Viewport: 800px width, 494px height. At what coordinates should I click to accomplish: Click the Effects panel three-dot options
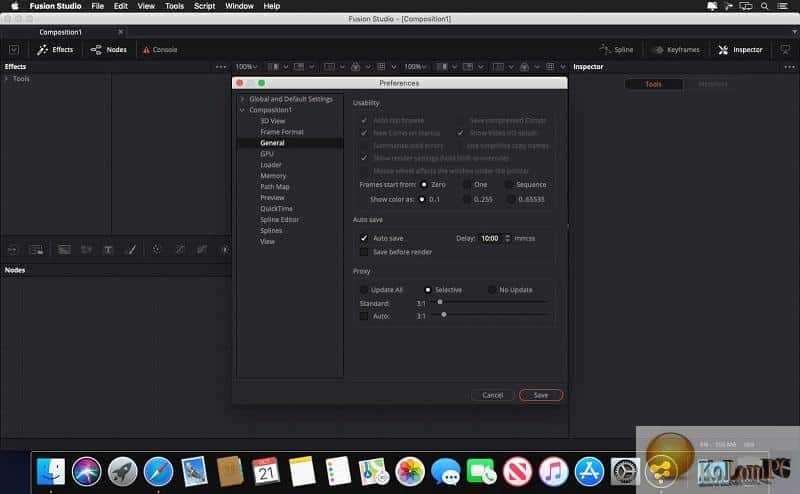point(220,67)
